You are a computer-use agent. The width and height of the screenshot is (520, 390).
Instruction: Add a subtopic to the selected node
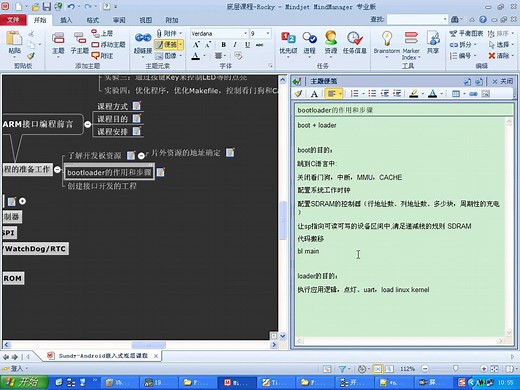[x=79, y=43]
